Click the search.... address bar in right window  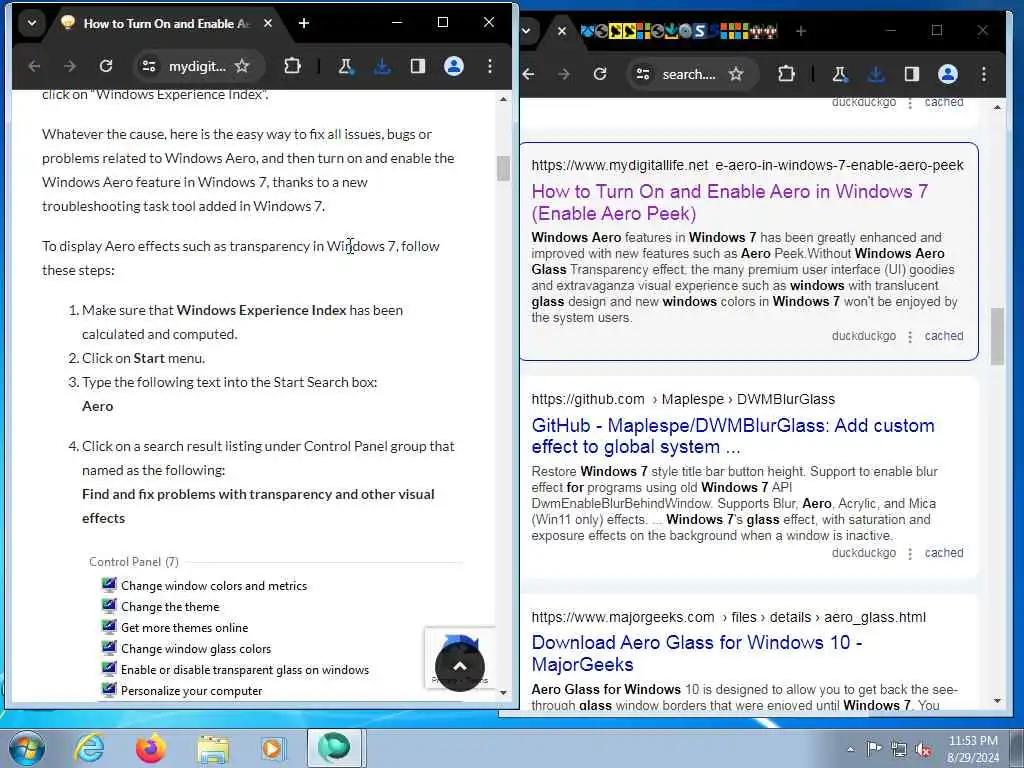[689, 74]
